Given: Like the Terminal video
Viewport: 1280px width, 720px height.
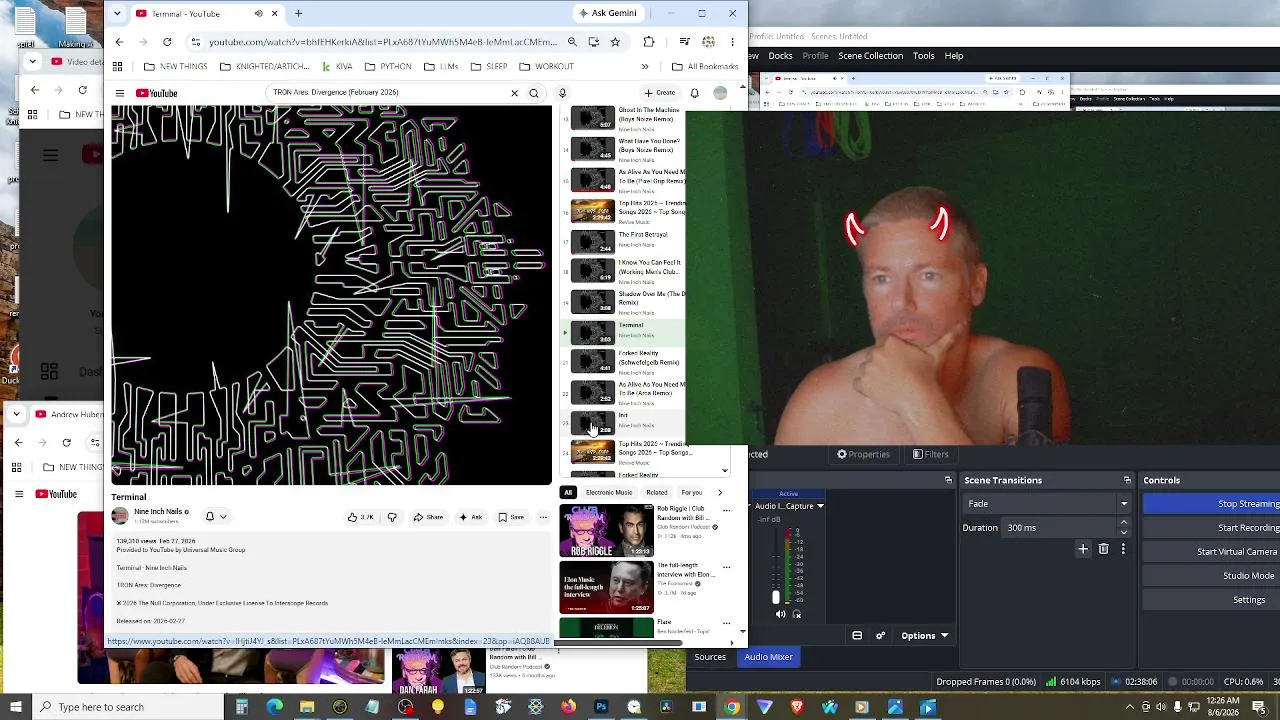Looking at the screenshot, I should (x=360, y=517).
